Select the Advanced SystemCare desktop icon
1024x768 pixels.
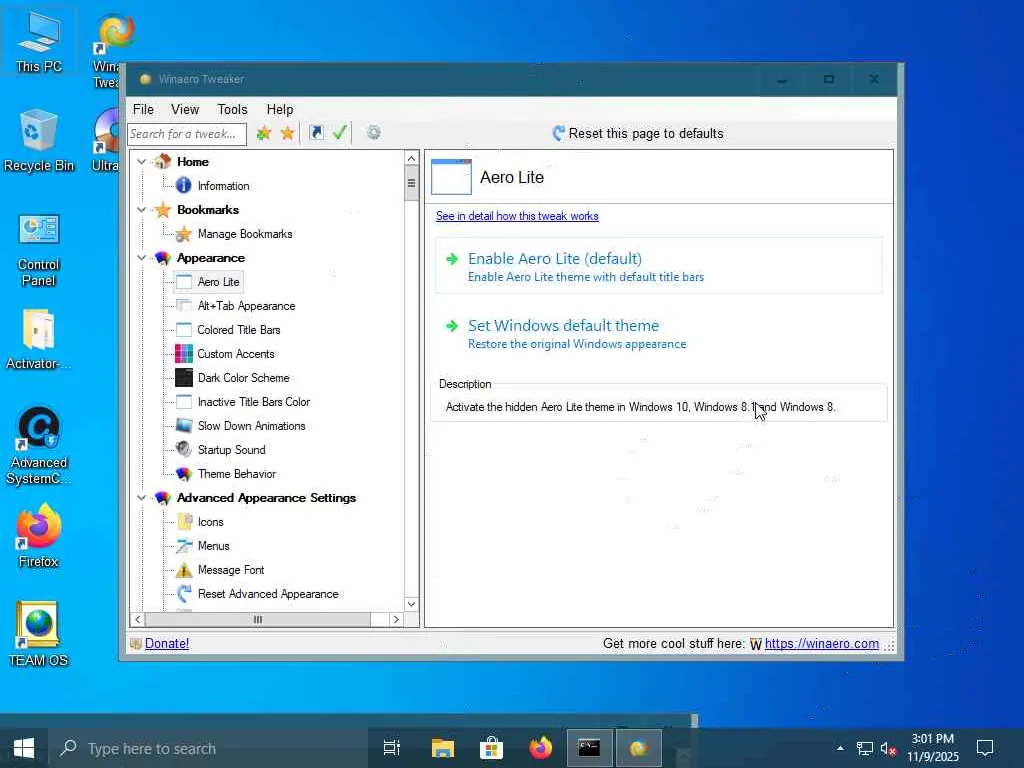(x=39, y=446)
